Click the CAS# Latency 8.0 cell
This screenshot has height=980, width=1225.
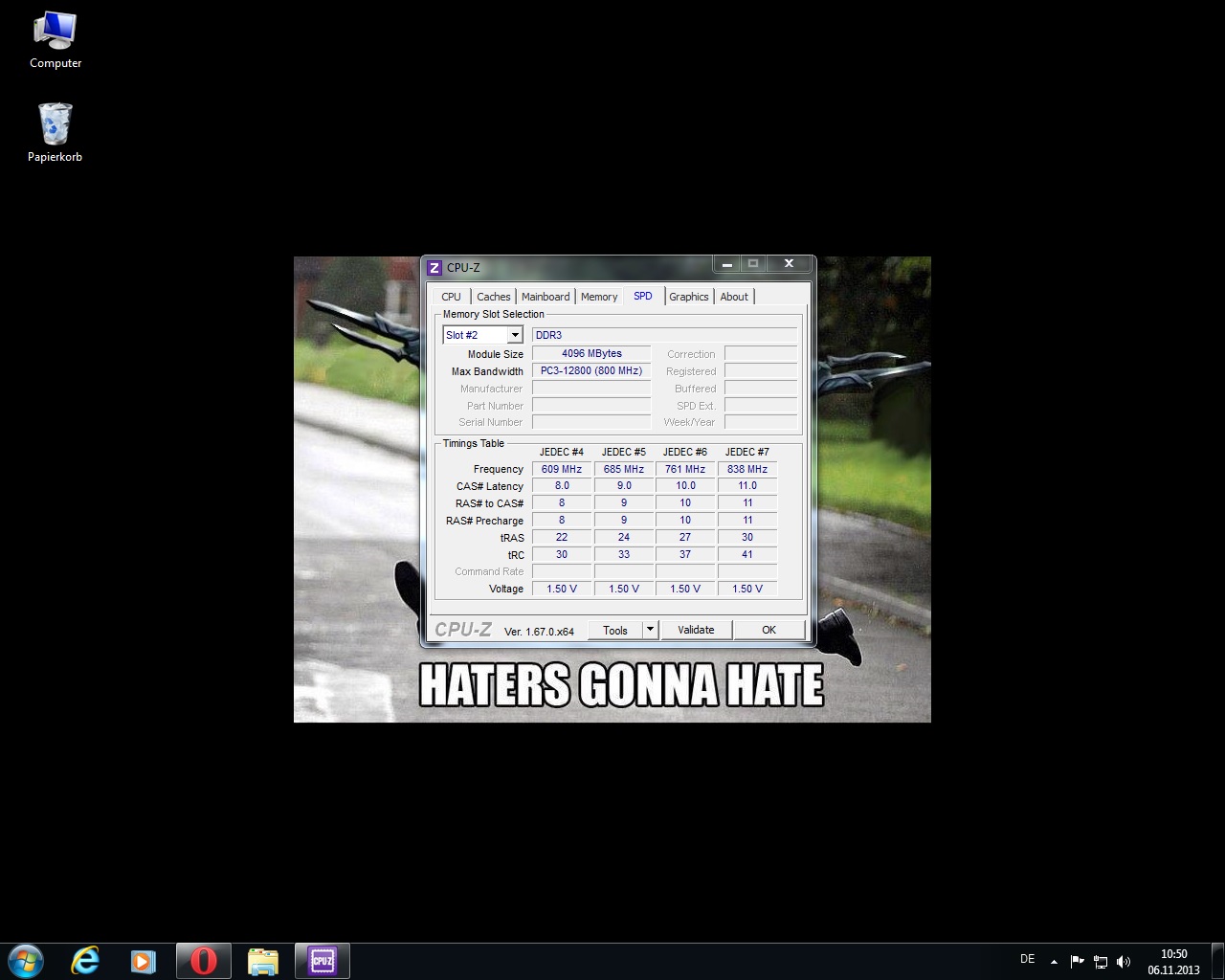point(562,486)
